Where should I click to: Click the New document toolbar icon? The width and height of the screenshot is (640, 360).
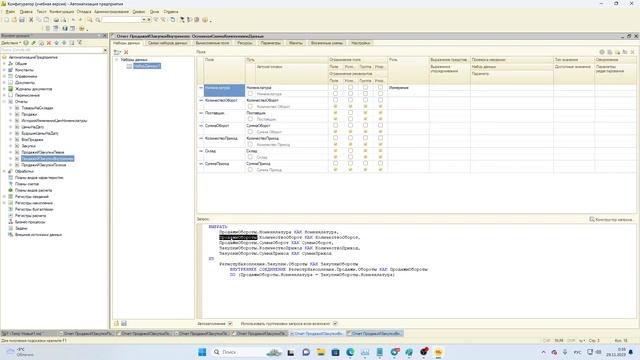pos(6,20)
